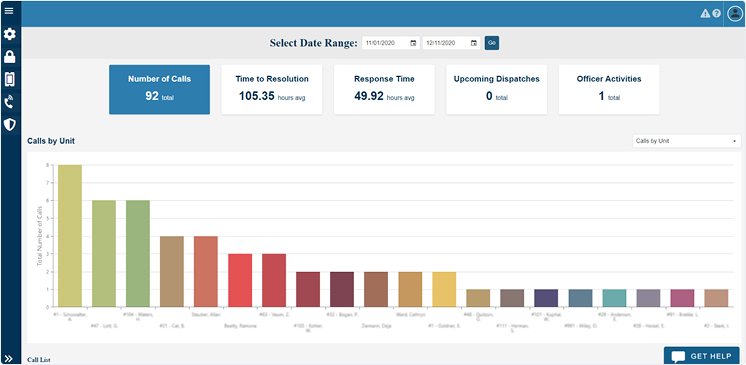Viewport: 746px width, 365px height.
Task: Click the Go button
Action: [492, 43]
